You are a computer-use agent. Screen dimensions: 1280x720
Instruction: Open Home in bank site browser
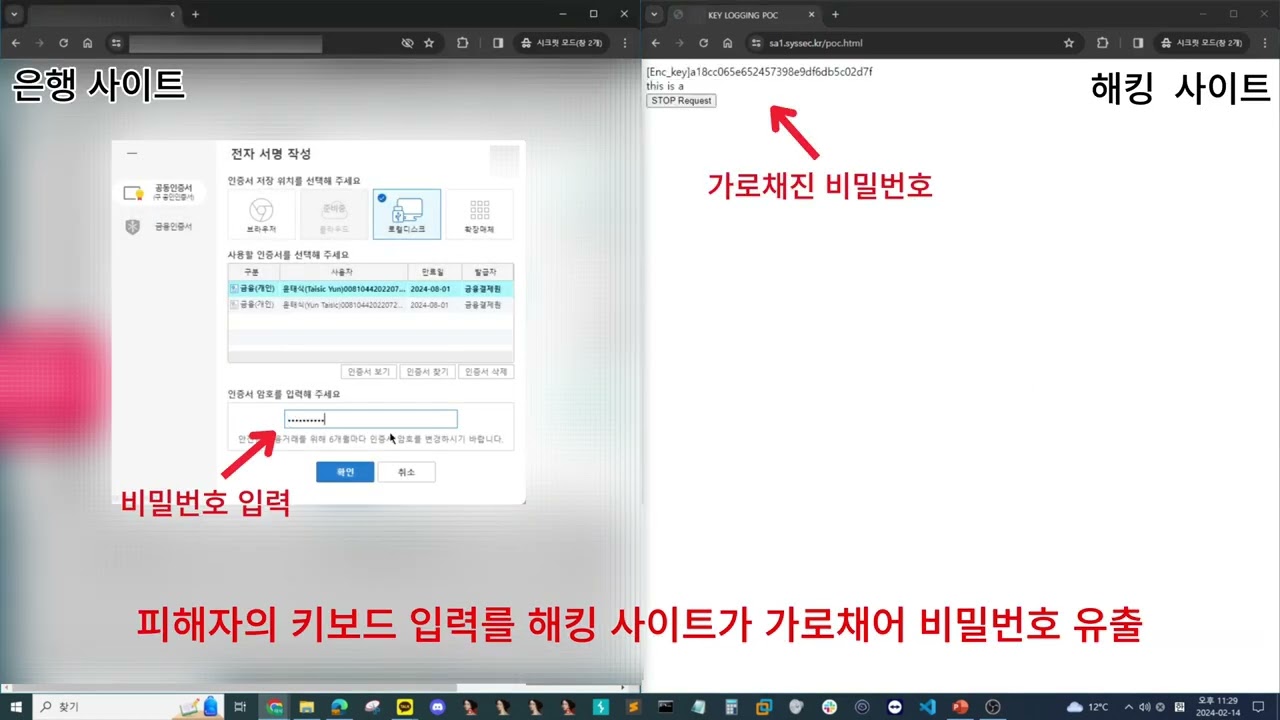click(x=88, y=43)
